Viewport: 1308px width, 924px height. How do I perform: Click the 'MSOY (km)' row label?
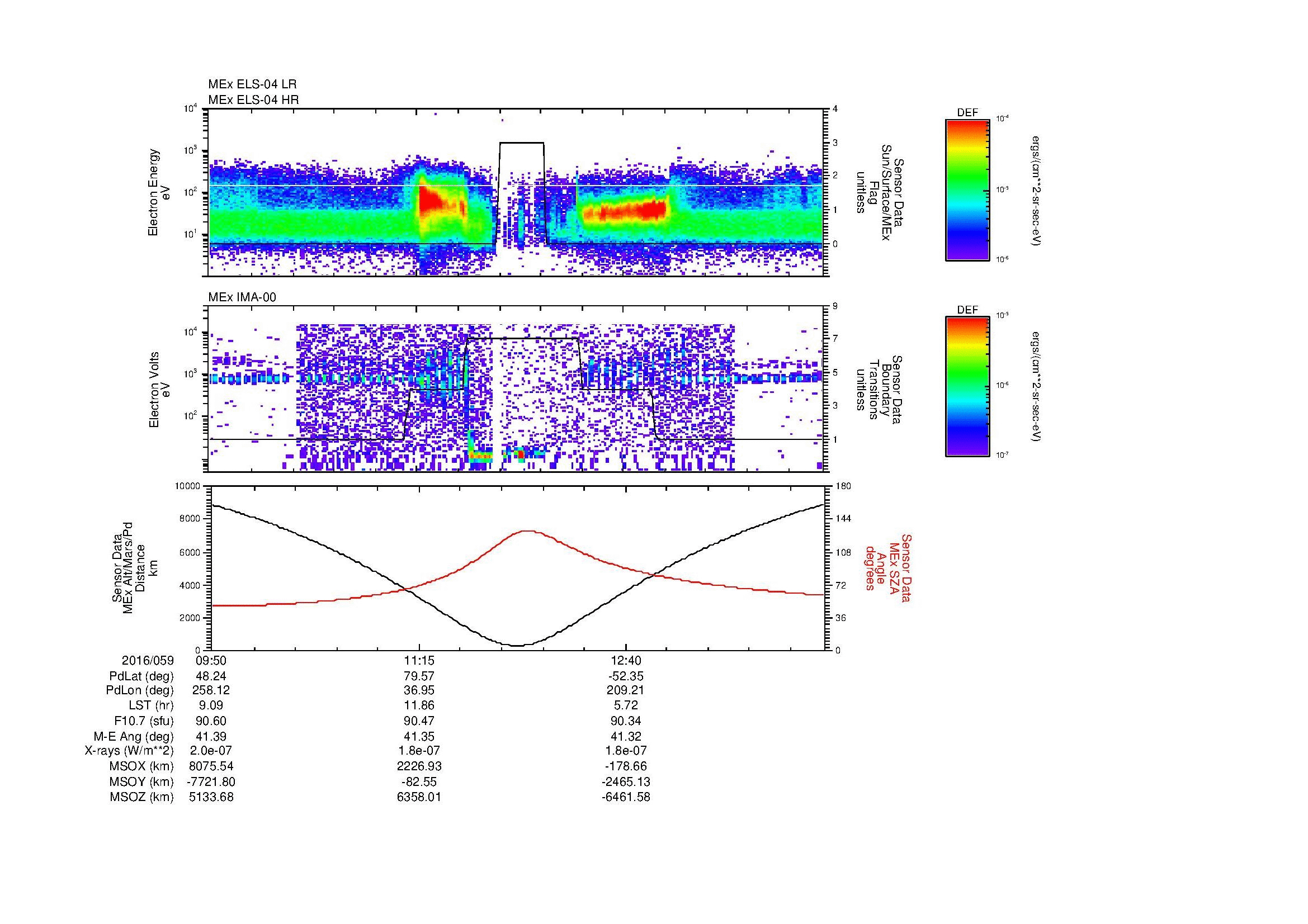coord(142,781)
